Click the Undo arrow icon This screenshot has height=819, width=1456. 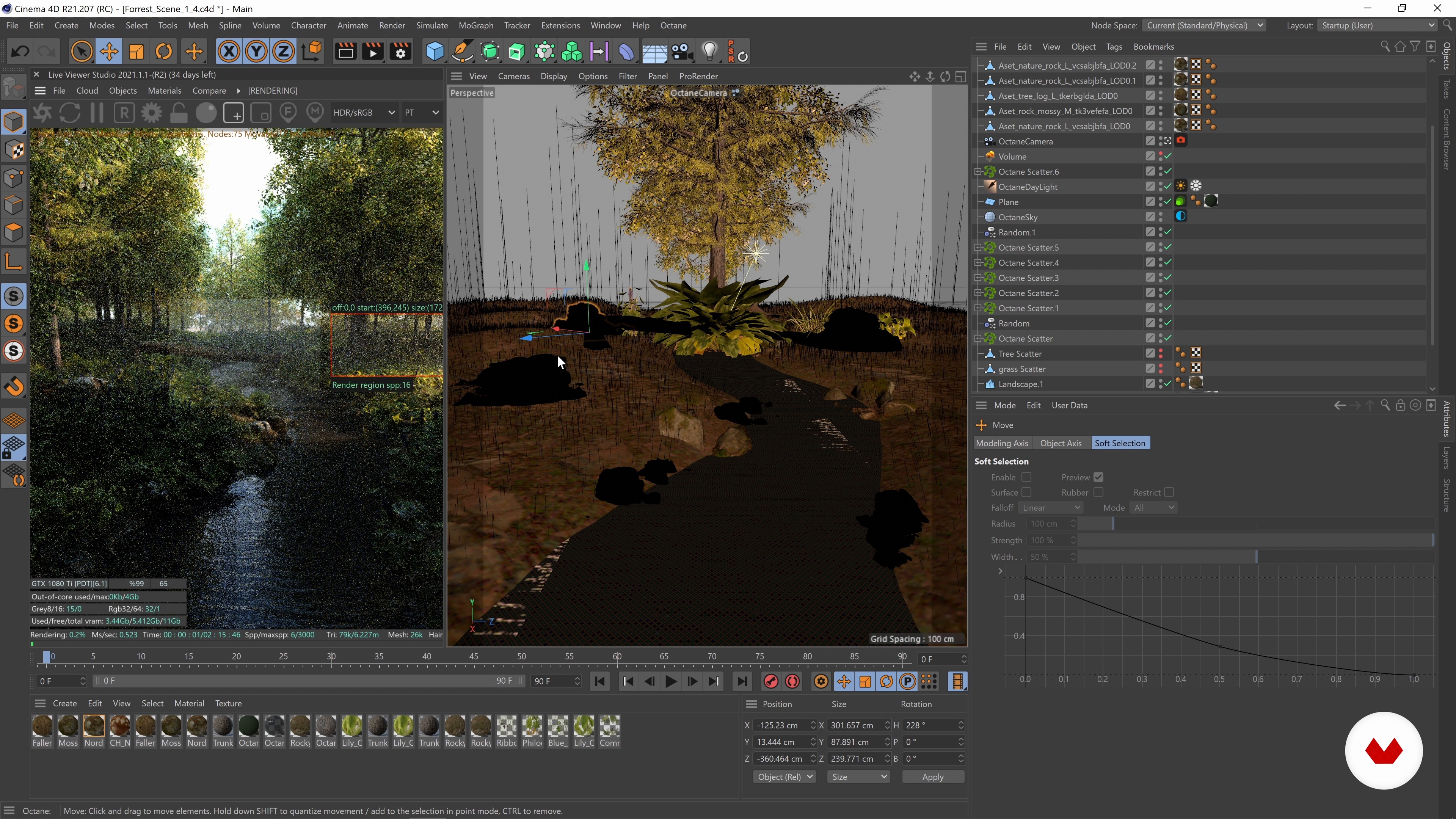coord(20,52)
